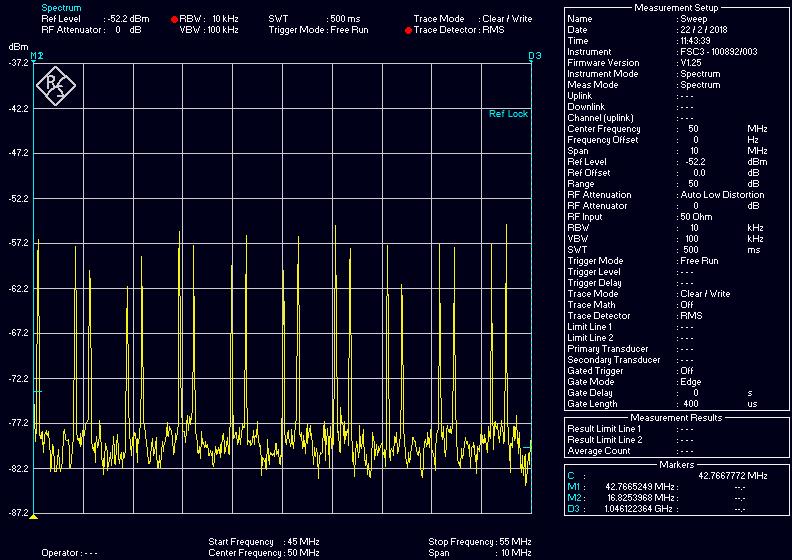Click the Ref Lock indicator
792x560 pixels.
coord(508,114)
